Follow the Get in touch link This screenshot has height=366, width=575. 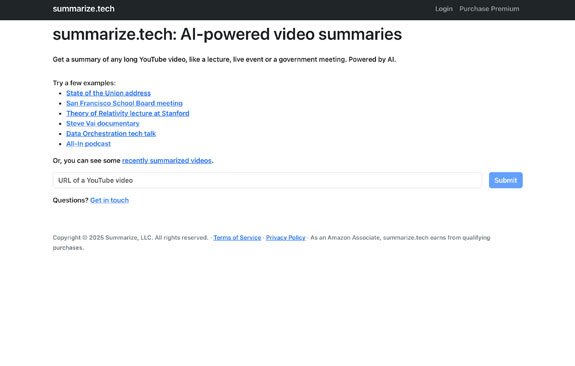tap(109, 200)
